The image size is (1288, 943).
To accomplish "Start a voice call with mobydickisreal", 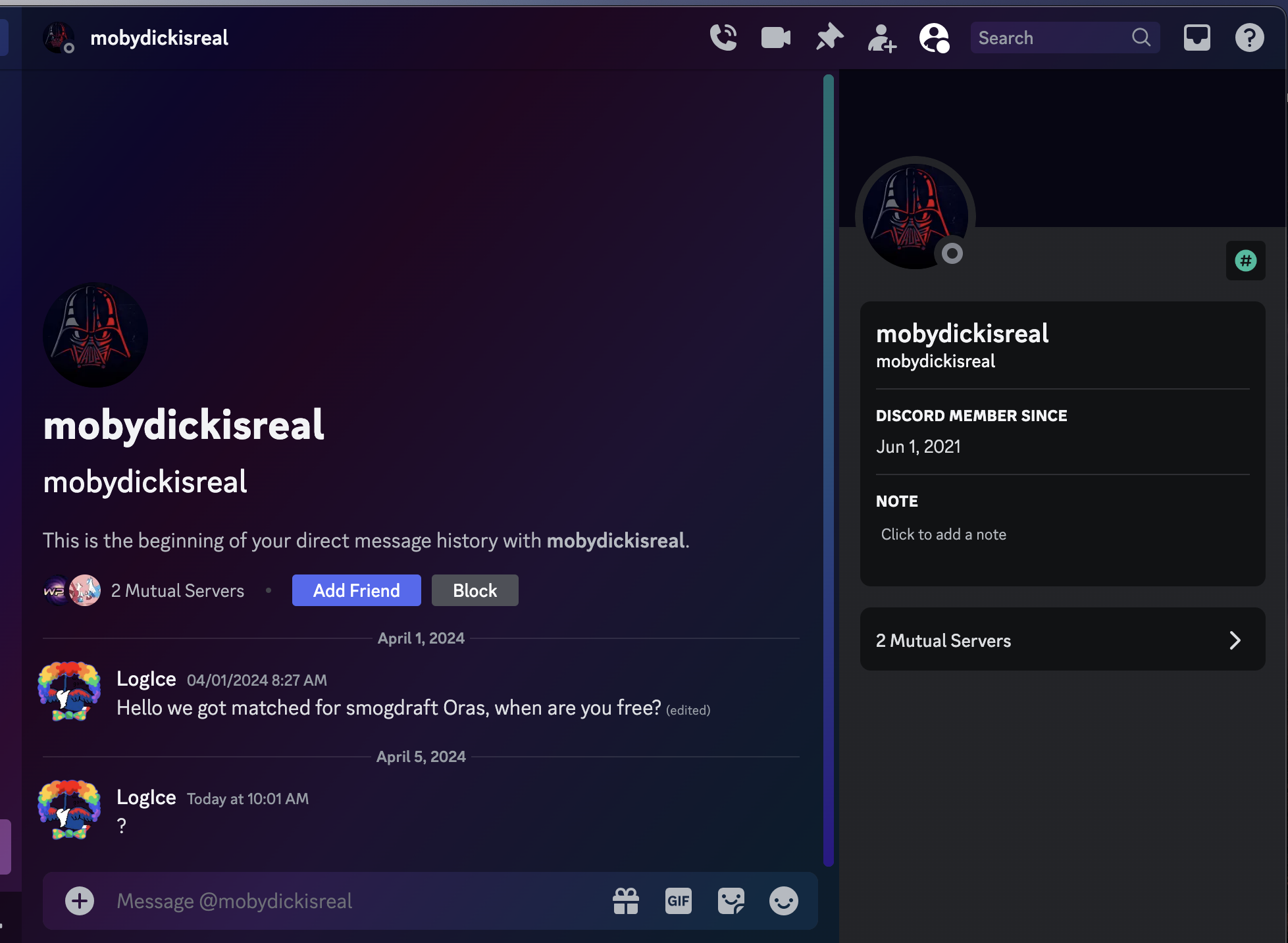I will pos(723,38).
